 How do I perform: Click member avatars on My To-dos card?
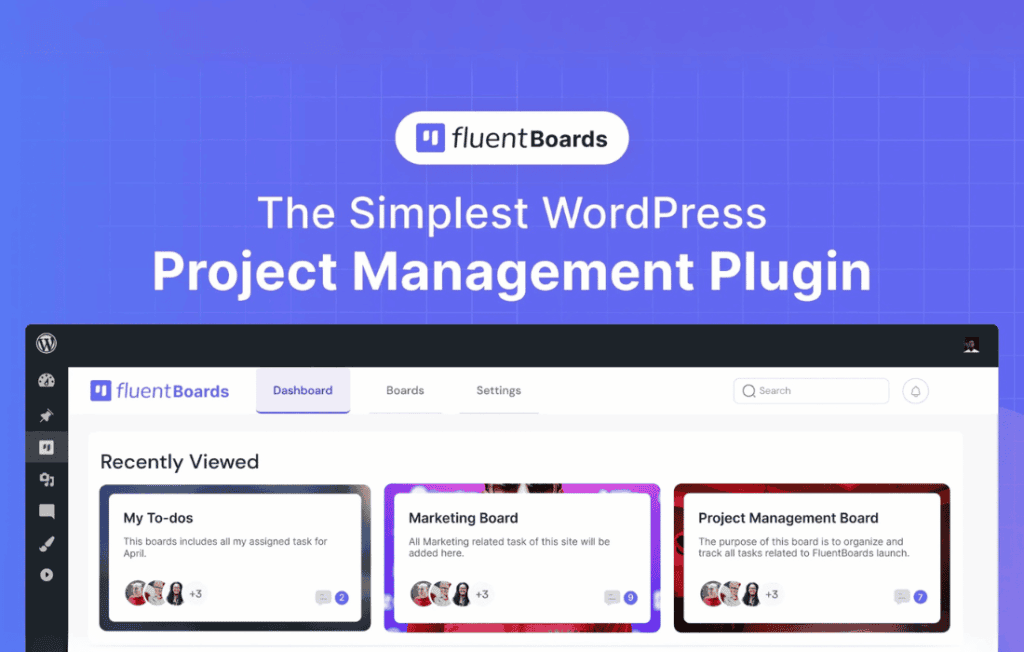(155, 593)
